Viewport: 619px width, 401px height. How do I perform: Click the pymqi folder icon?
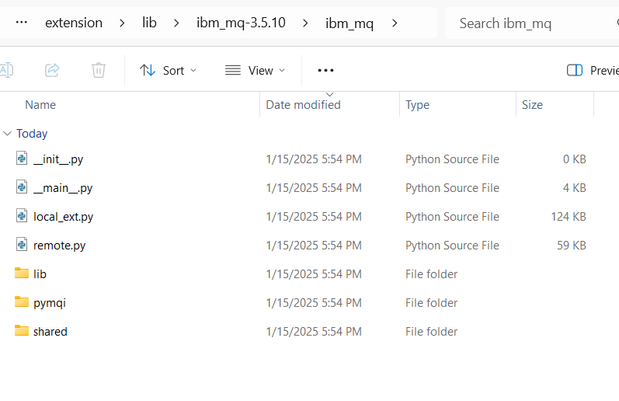[22, 302]
